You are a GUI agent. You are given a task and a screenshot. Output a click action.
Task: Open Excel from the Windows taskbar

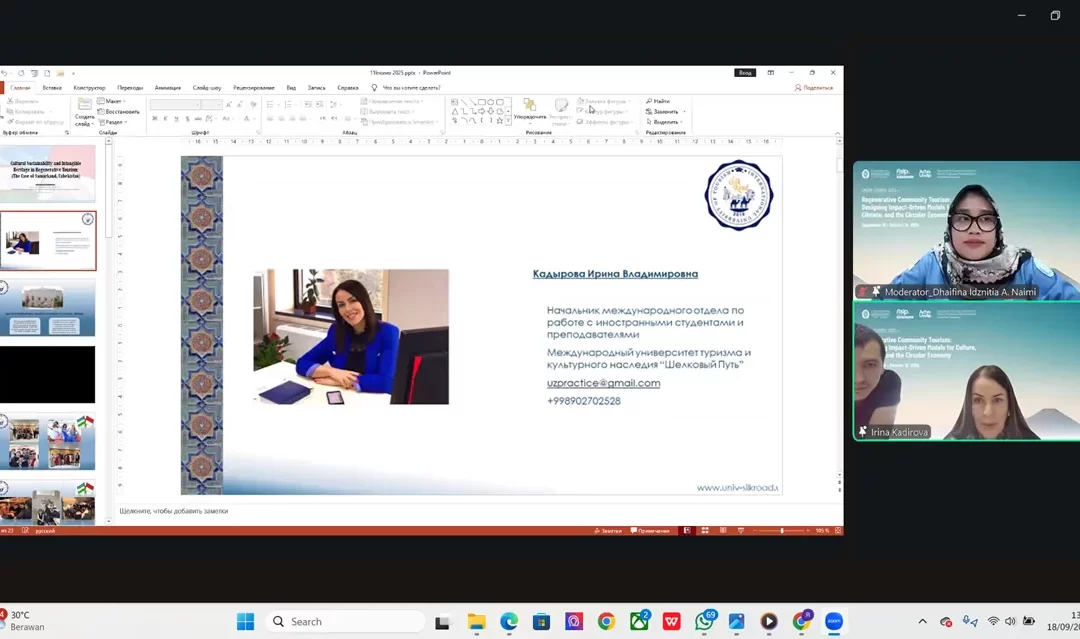pos(639,622)
